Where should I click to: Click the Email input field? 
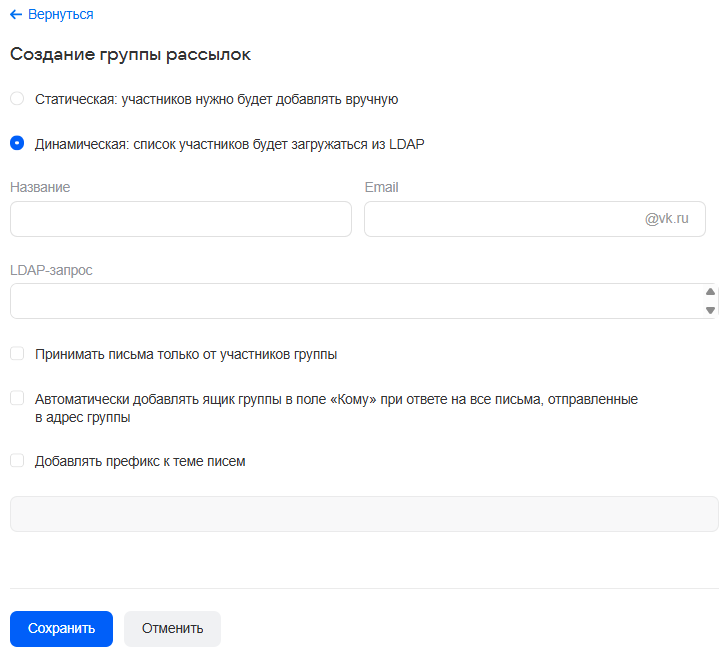[500, 219]
